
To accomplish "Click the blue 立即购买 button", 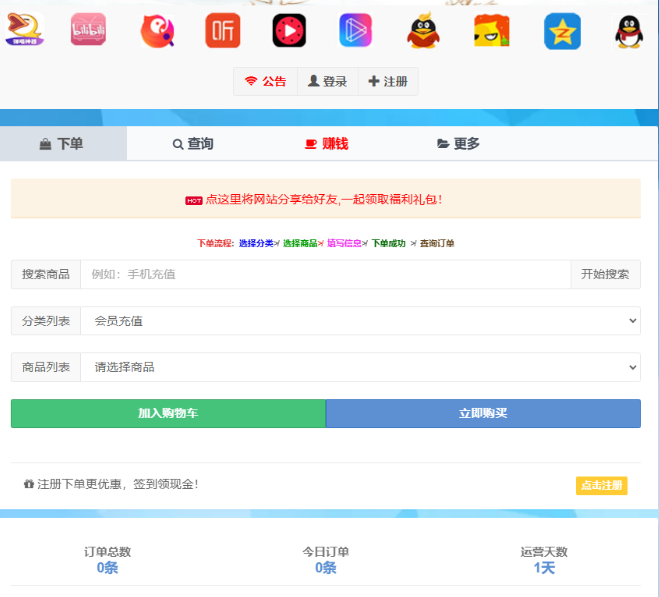I will coord(483,413).
